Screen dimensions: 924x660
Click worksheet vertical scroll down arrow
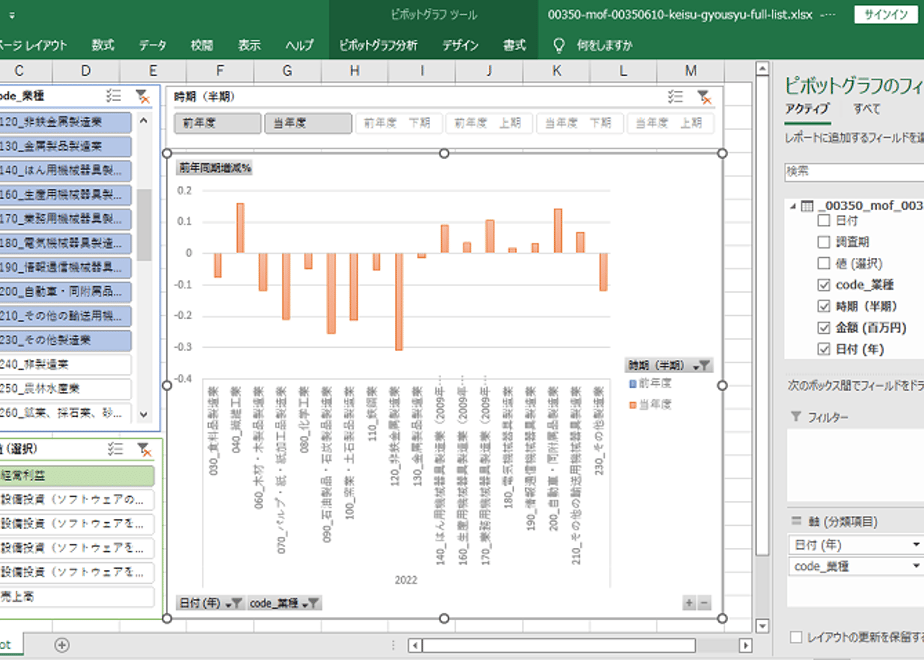pyautogui.click(x=762, y=626)
